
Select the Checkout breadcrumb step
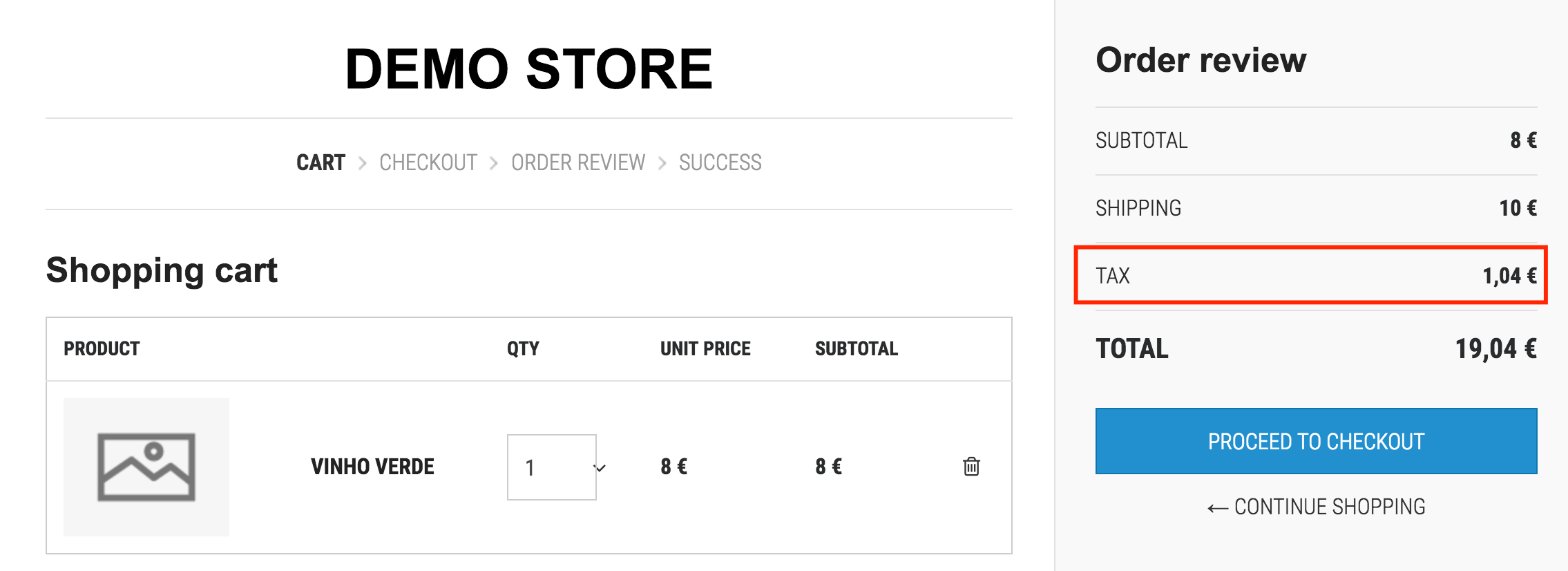pos(428,162)
